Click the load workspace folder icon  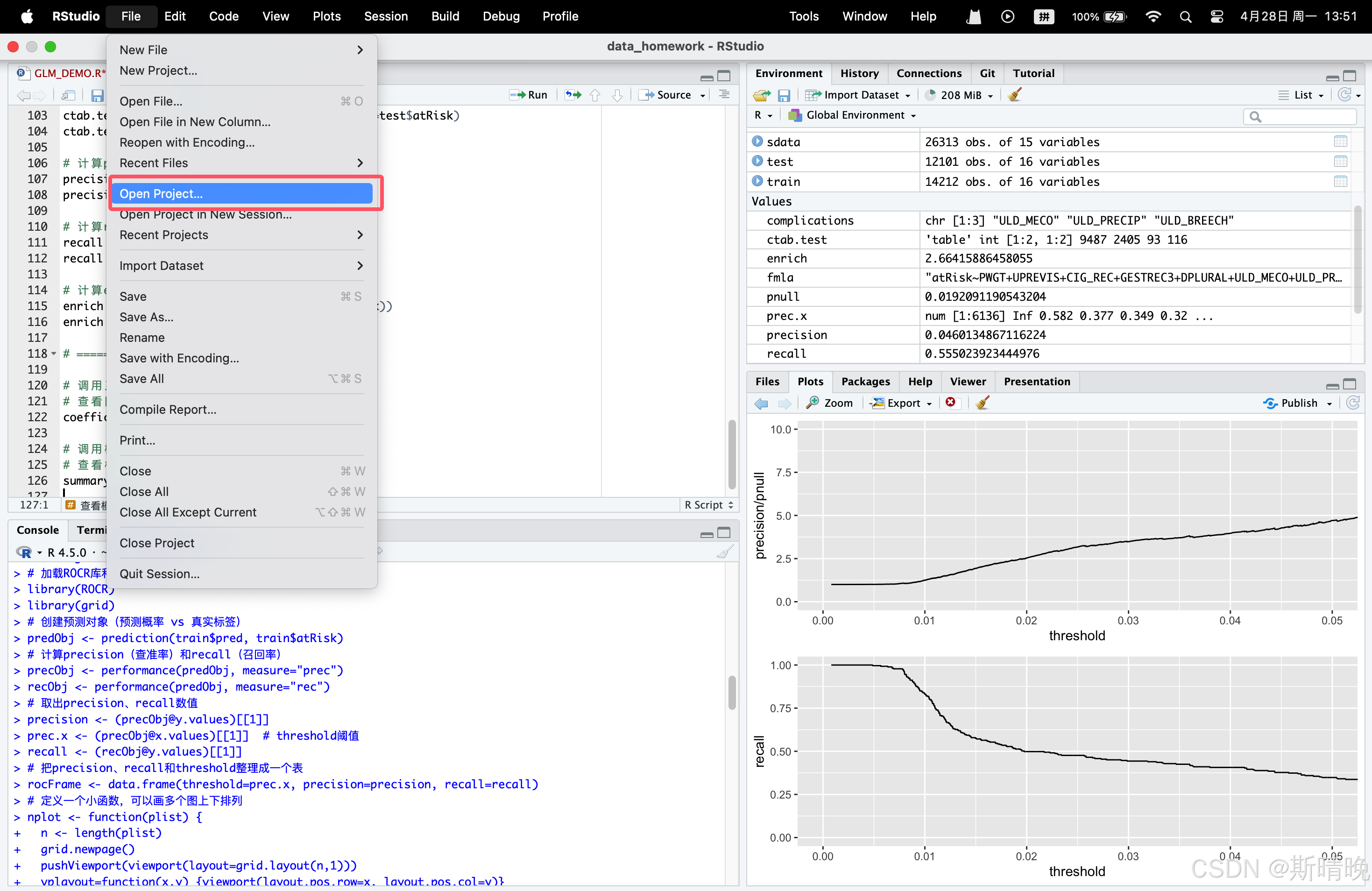point(762,94)
